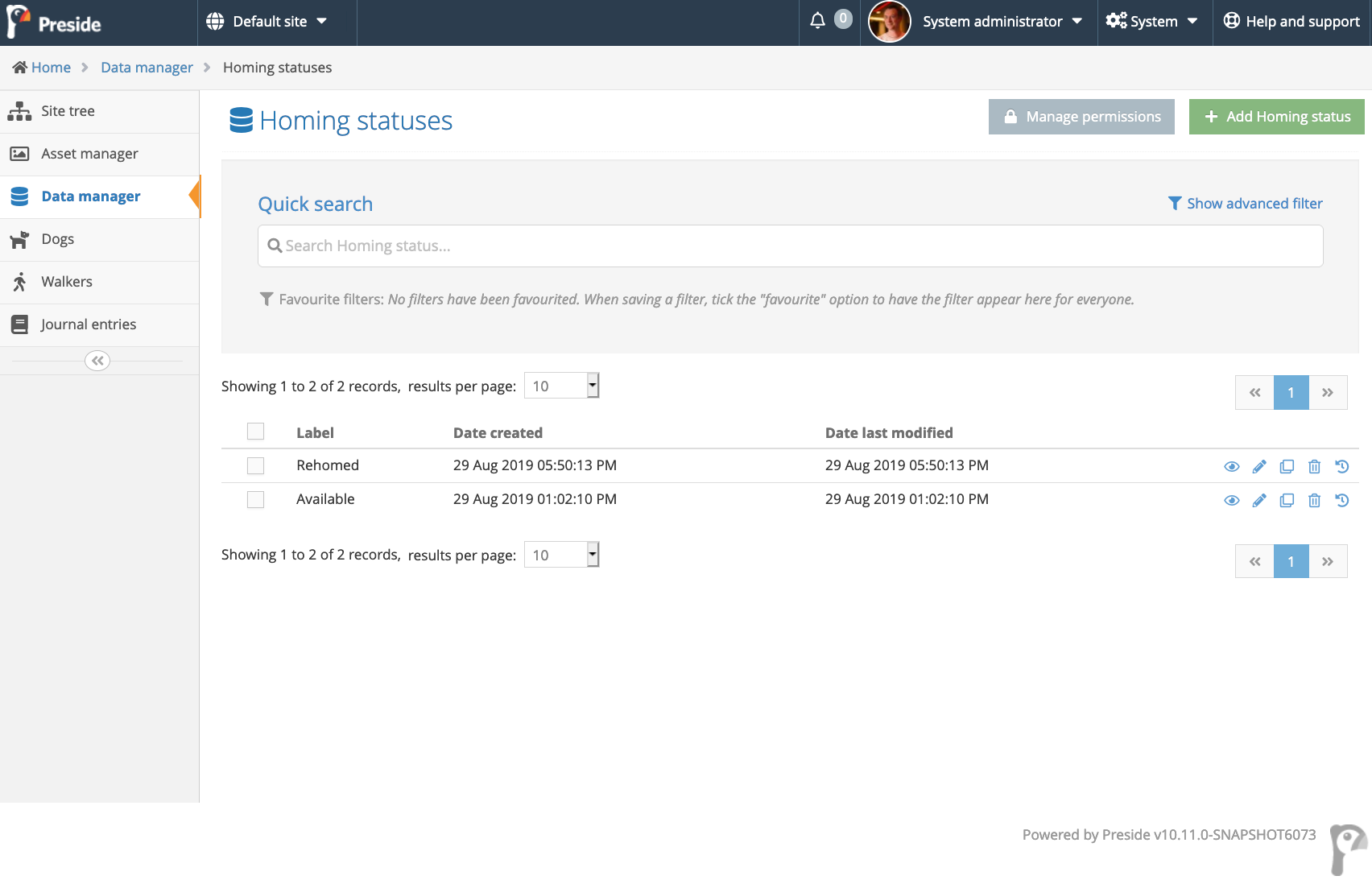The image size is (1372, 880).
Task: Open the notifications bell icon
Action: click(x=817, y=21)
